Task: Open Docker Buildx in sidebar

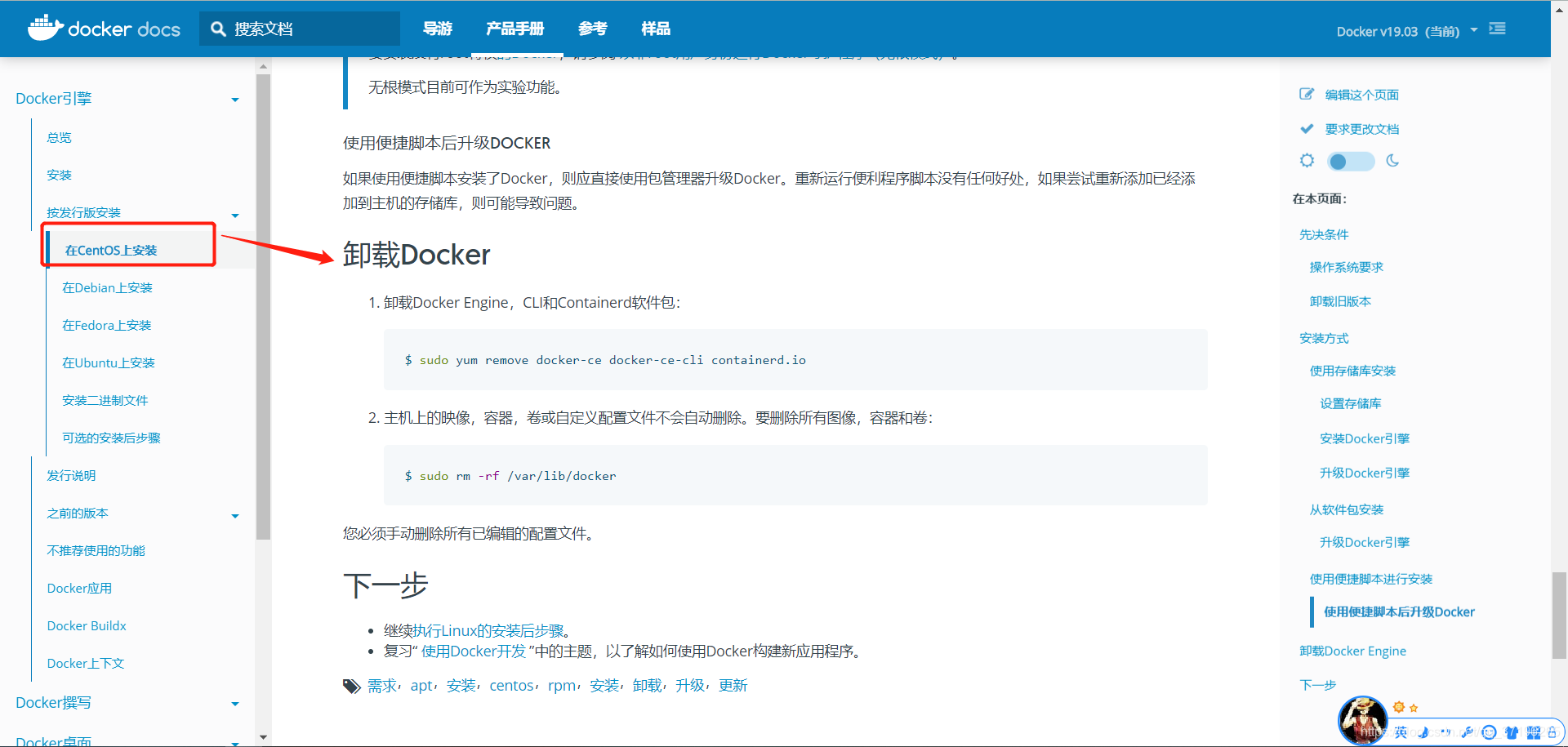Action: 87,625
